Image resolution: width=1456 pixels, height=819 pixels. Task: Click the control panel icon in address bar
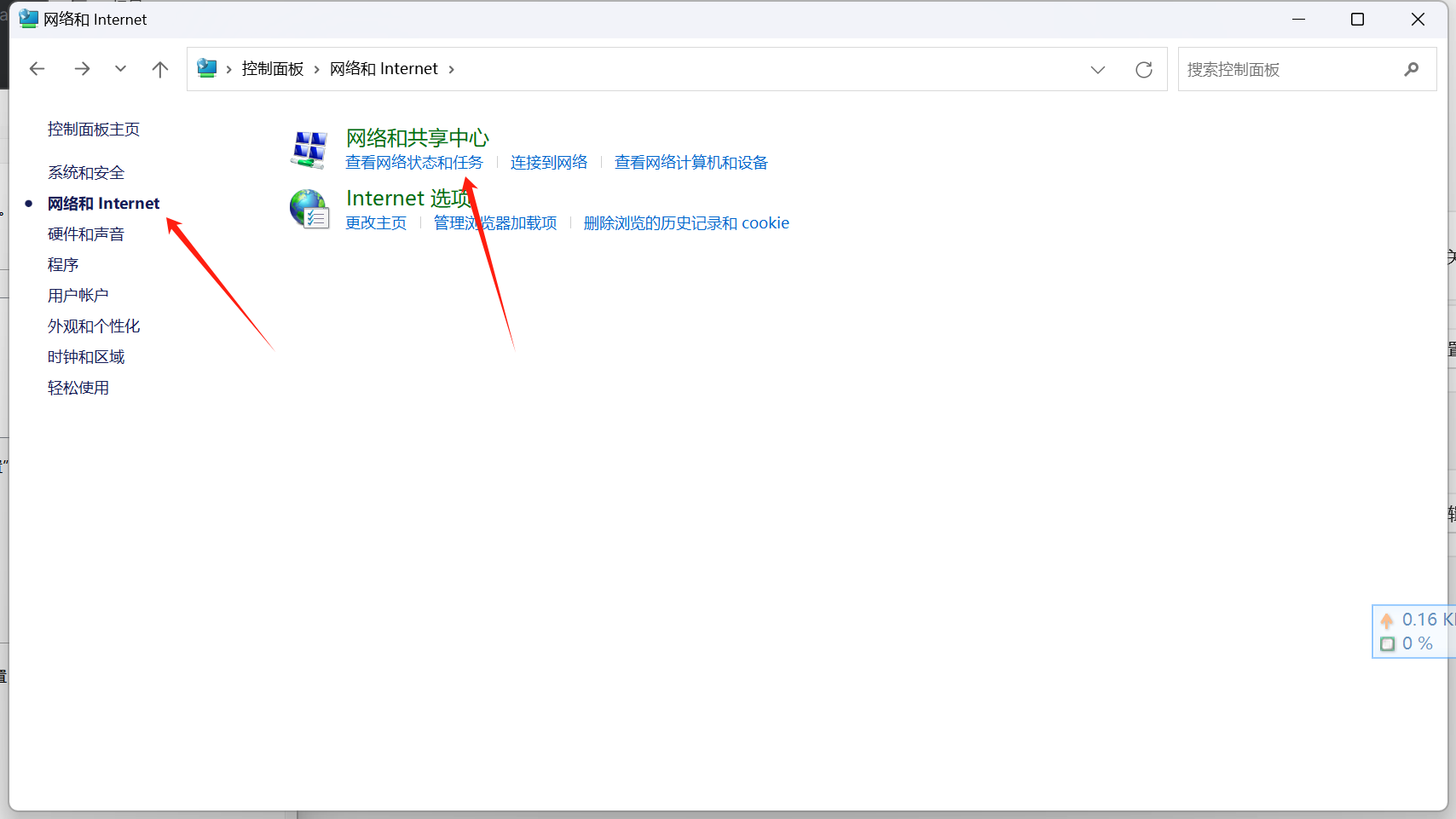(x=206, y=69)
